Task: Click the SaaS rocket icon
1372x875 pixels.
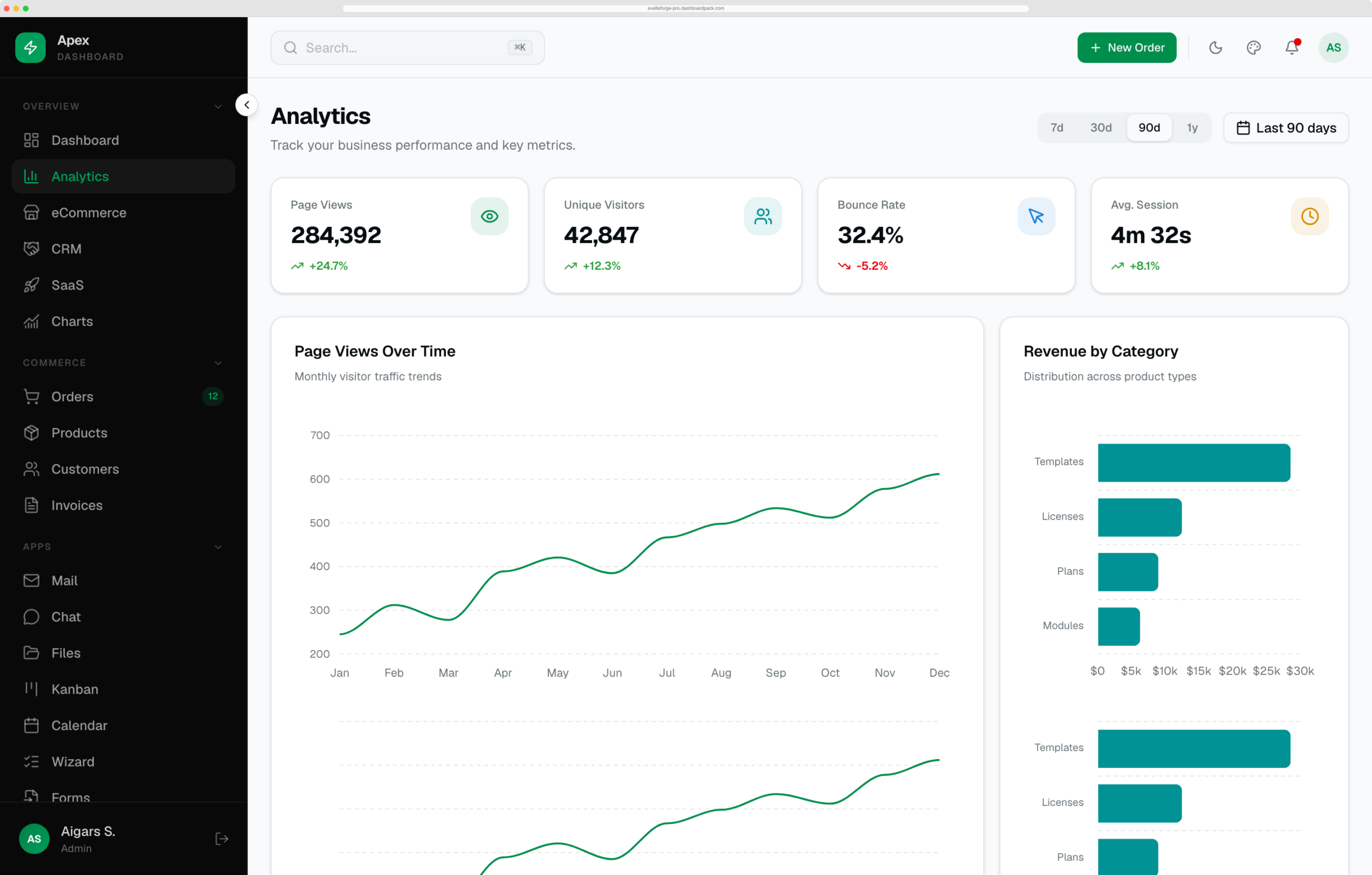Action: pos(31,285)
